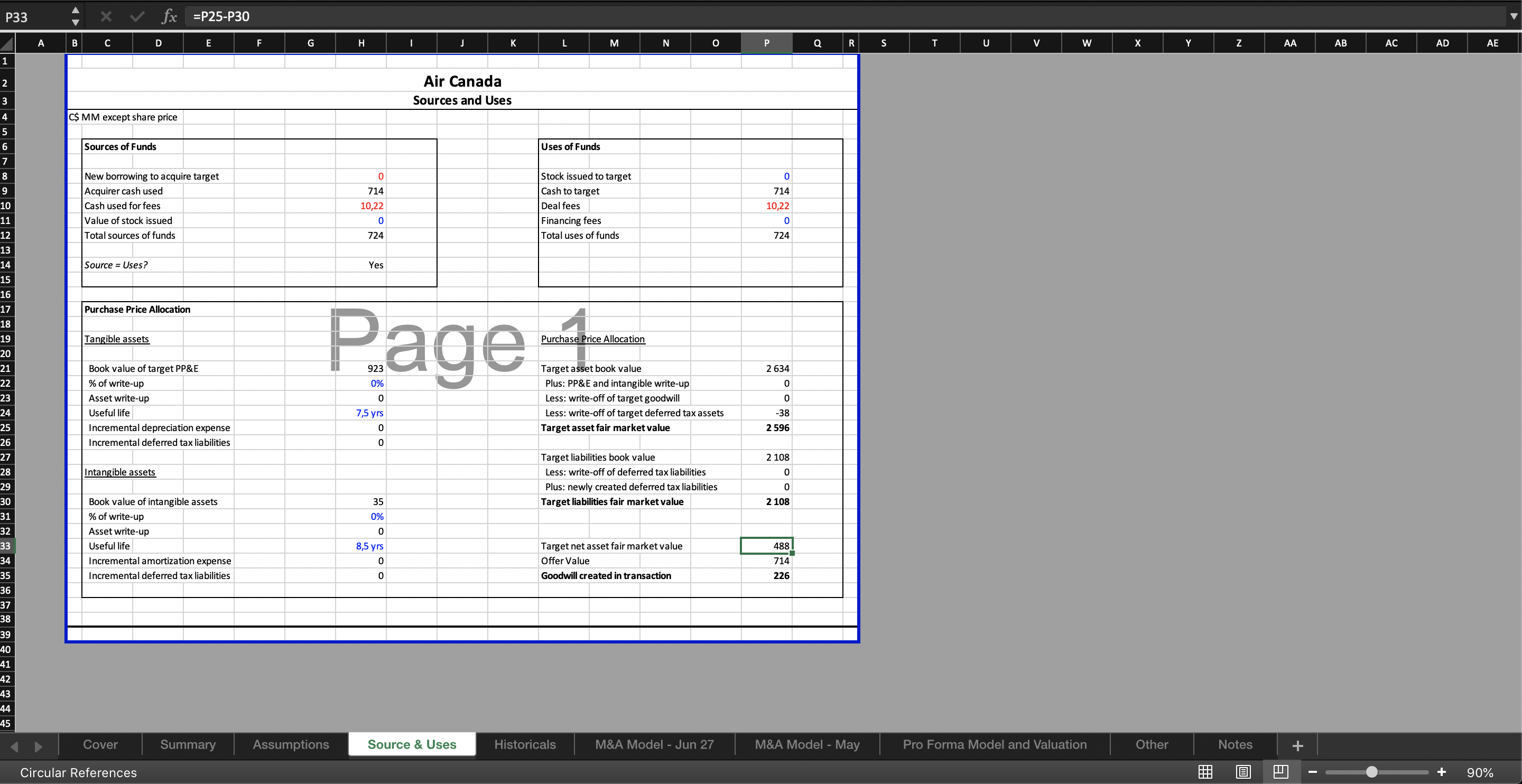Screen dimensions: 1522x784
Task: Select column P header
Action: coord(766,43)
